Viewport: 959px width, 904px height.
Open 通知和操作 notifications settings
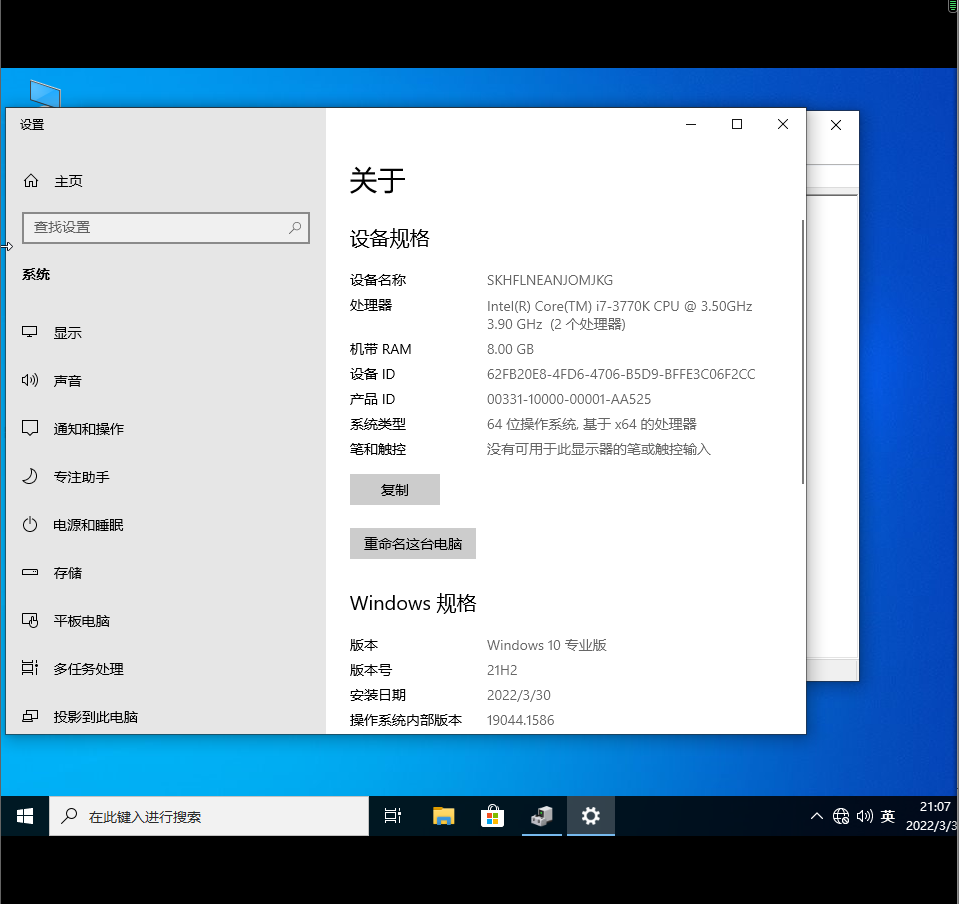coord(73,429)
